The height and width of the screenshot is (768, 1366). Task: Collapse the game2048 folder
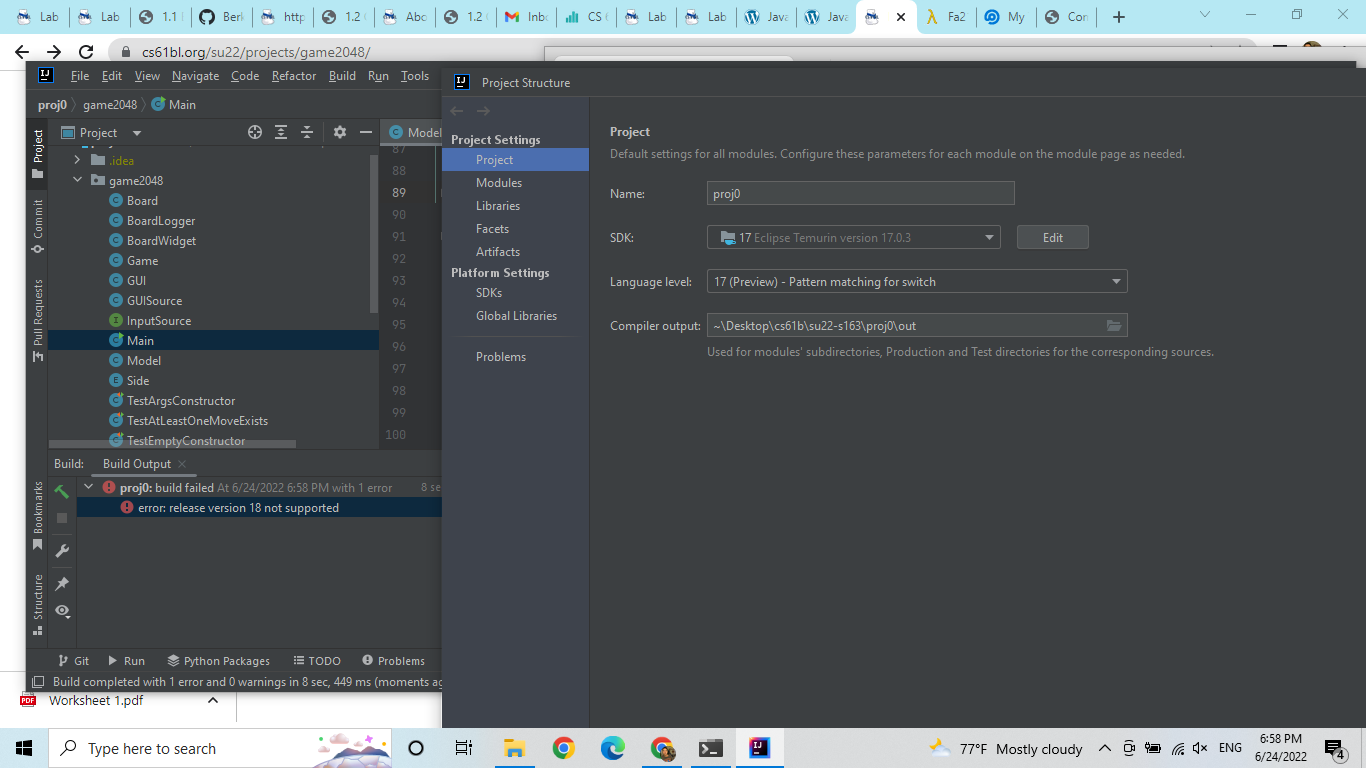click(x=78, y=181)
